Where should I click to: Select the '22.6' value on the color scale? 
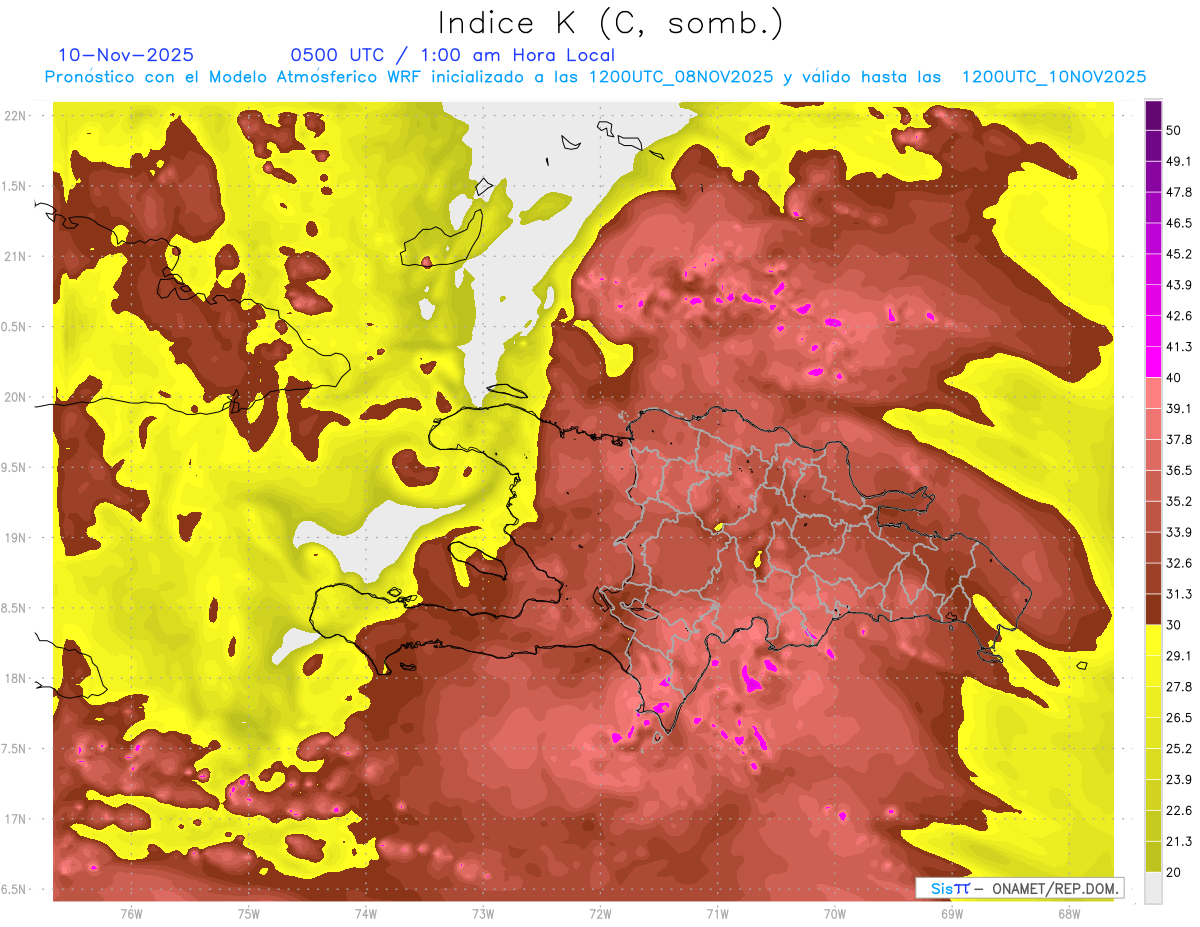point(1179,811)
